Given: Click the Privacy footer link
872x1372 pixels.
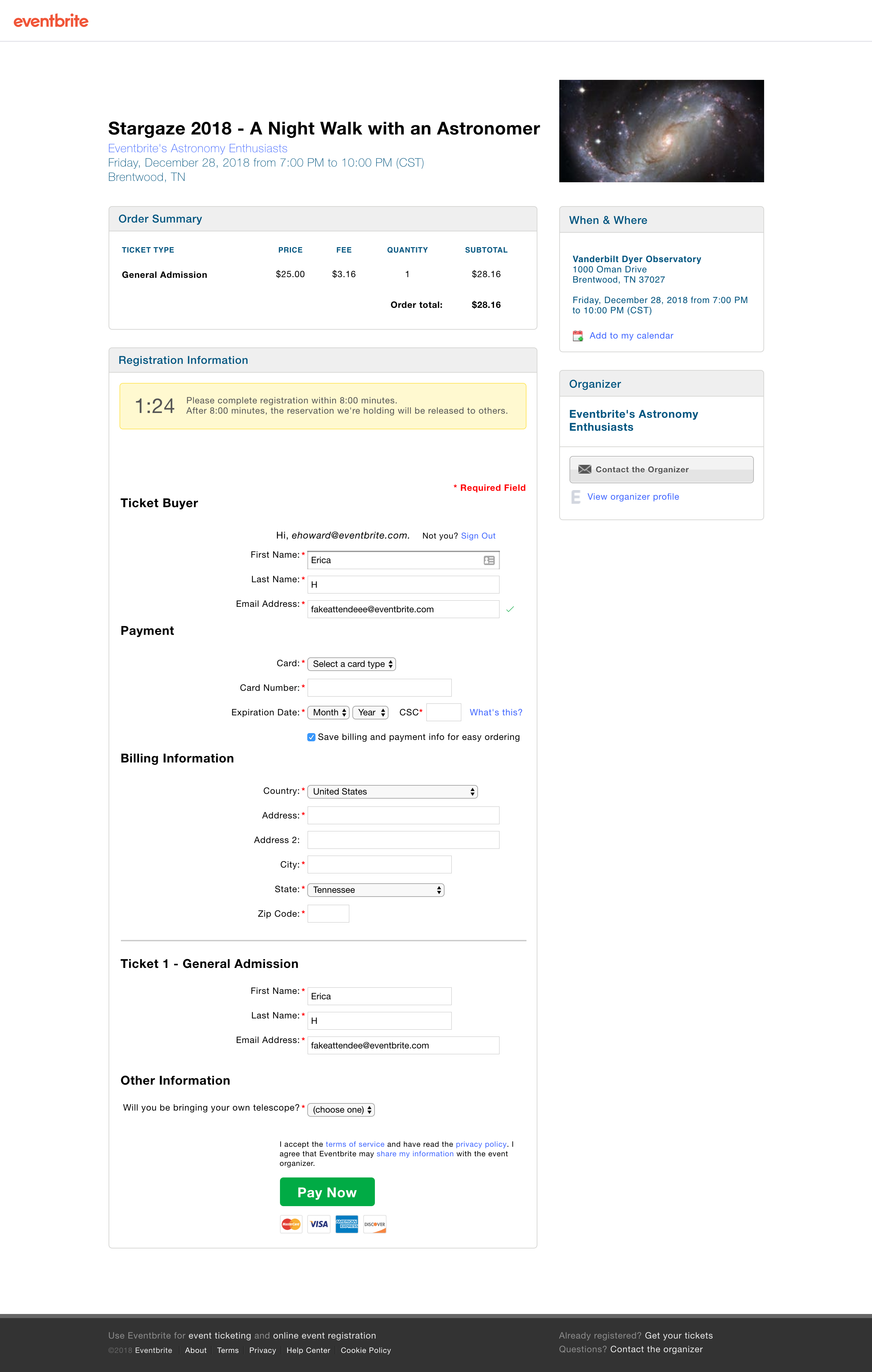Looking at the screenshot, I should pos(263,1350).
